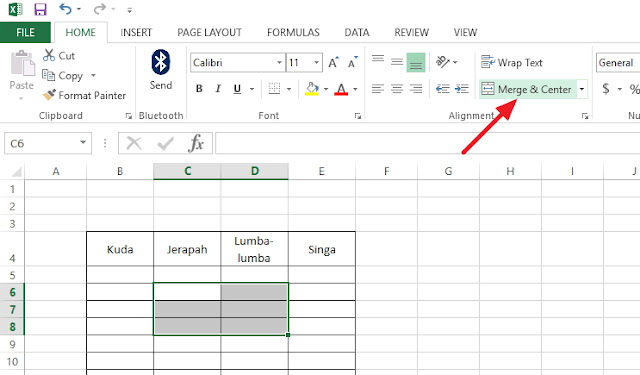Toggle underline formatting
Image resolution: width=640 pixels, height=375 pixels.
(237, 89)
